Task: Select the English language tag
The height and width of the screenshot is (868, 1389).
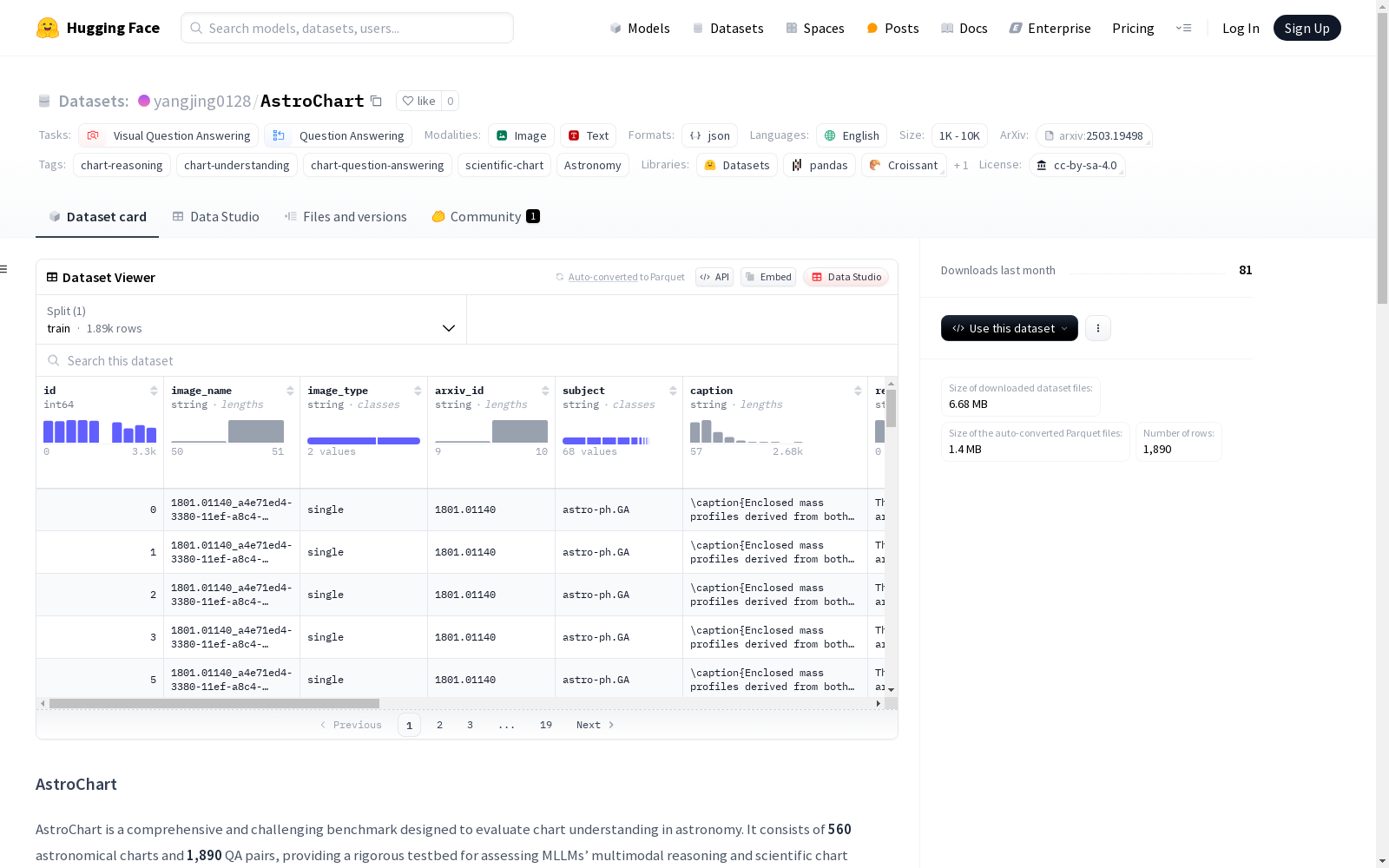Action: click(x=852, y=135)
